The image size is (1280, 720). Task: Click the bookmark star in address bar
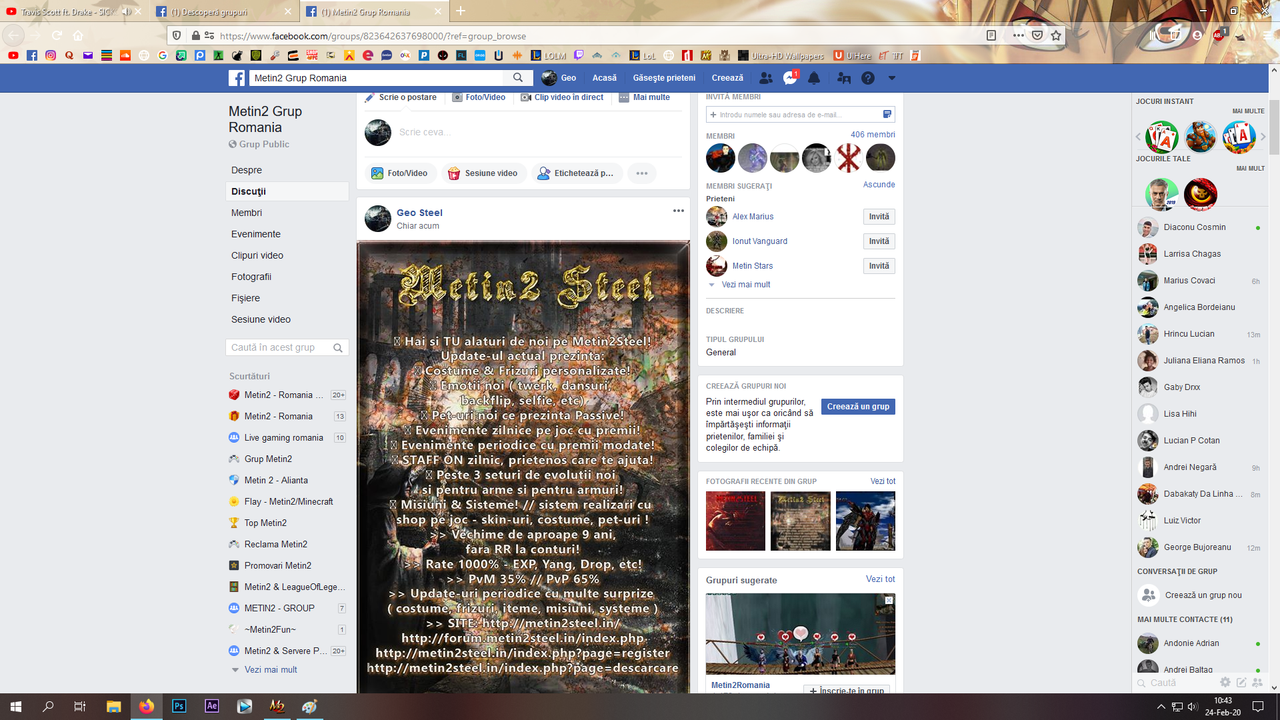tap(1056, 35)
